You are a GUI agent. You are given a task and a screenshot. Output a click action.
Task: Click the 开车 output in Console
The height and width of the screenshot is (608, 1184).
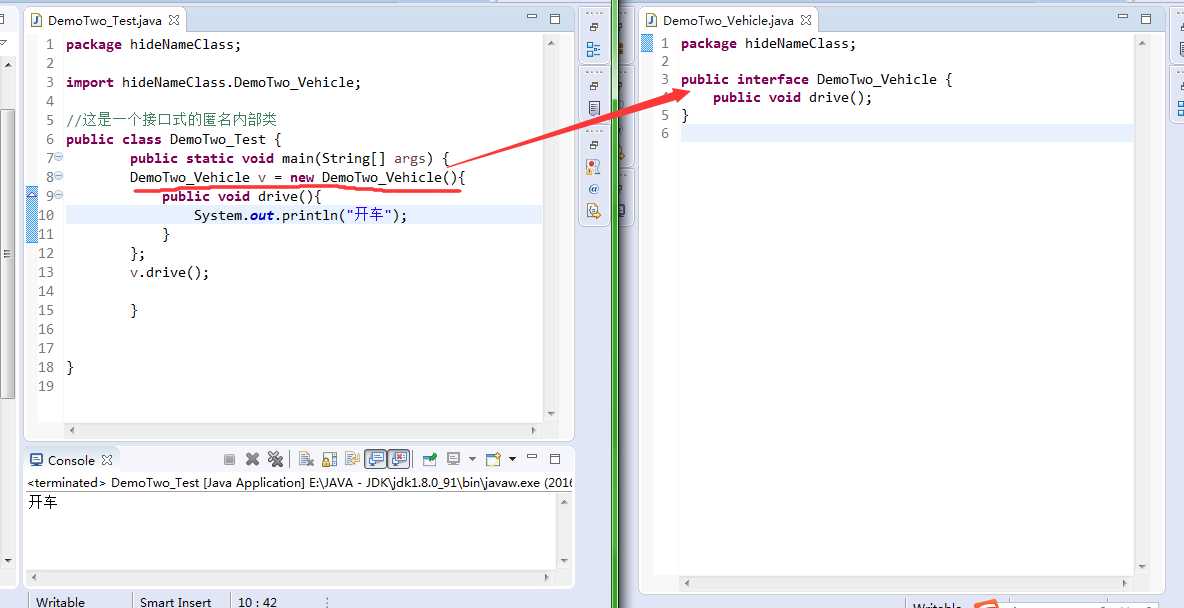click(42, 502)
